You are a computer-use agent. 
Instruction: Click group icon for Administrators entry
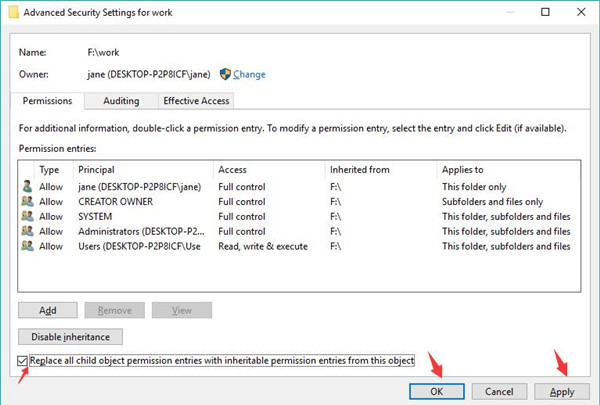(x=28, y=231)
